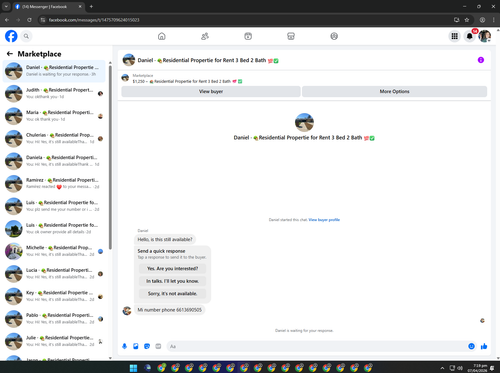Open Lucia's conversation
This screenshot has height=373, width=500.
point(54,274)
